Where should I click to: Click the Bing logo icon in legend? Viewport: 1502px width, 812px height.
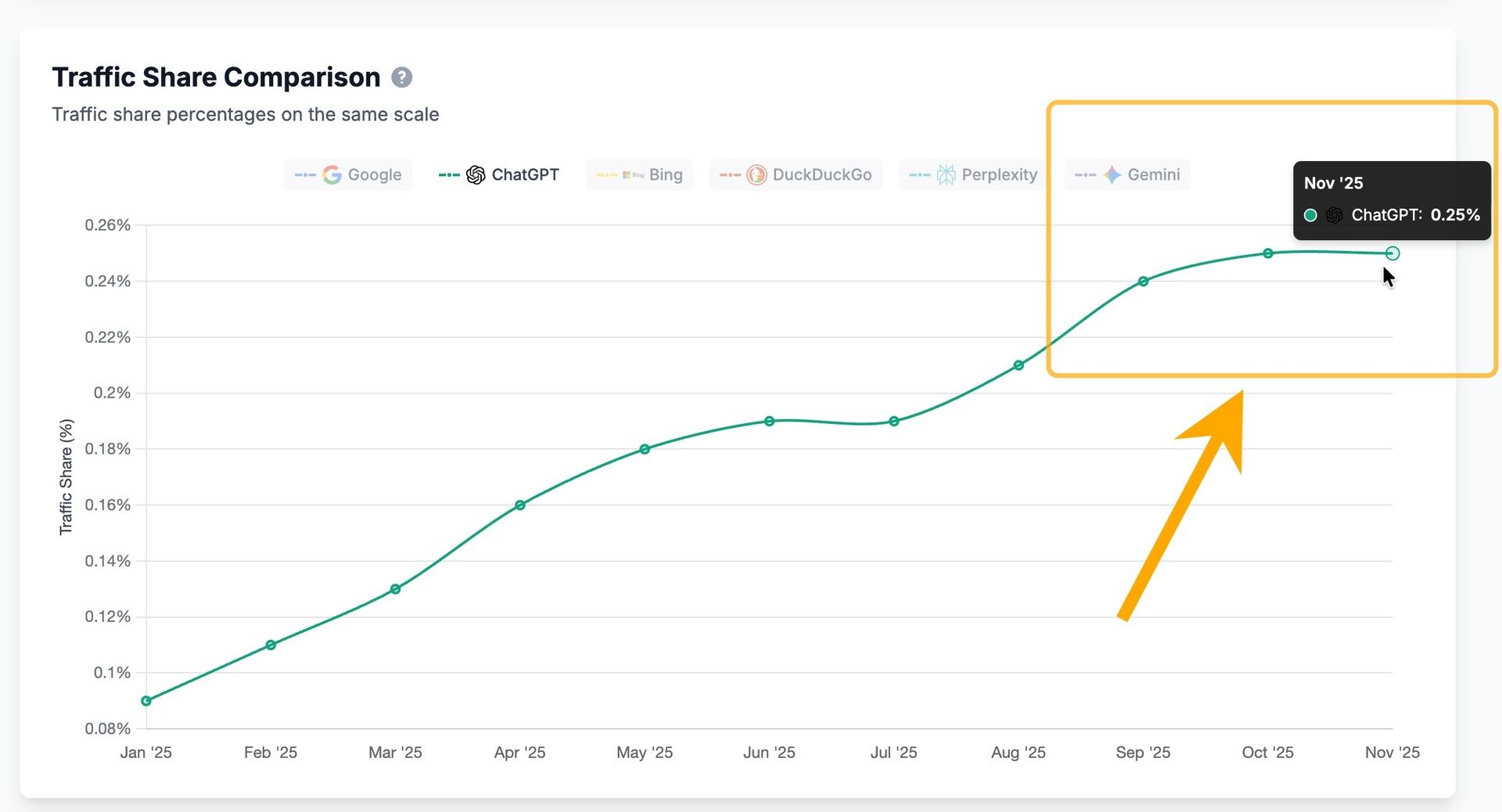(633, 174)
